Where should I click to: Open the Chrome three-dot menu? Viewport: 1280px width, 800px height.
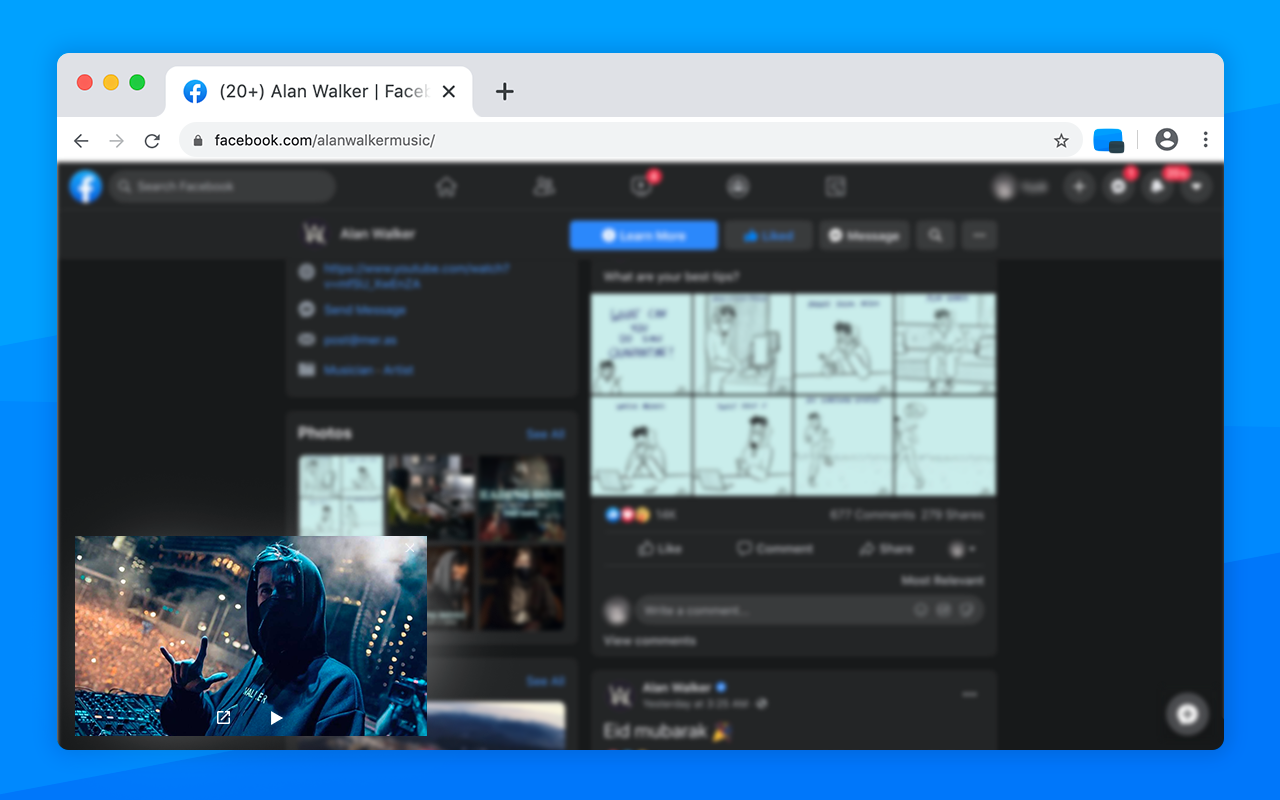coord(1206,140)
